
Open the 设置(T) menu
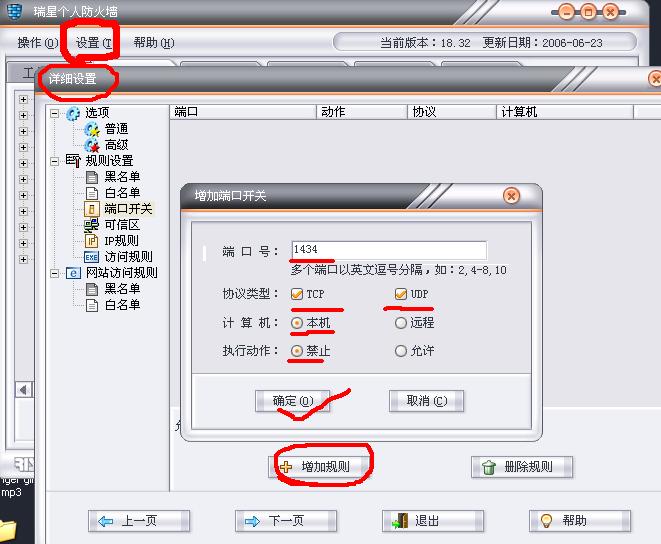(94, 43)
